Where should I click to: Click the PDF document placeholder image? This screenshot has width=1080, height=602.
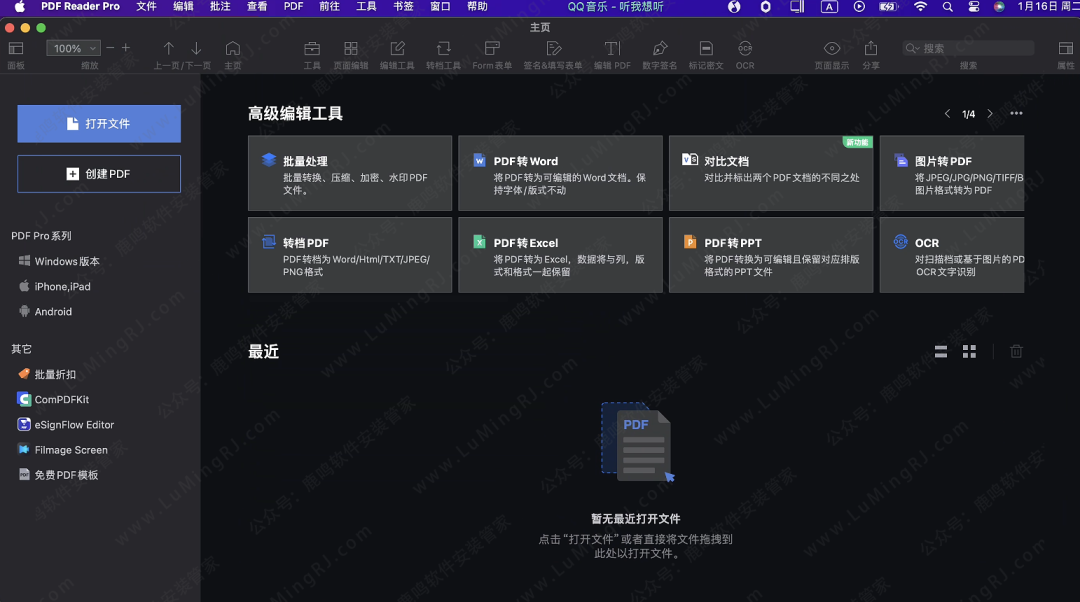[637, 442]
